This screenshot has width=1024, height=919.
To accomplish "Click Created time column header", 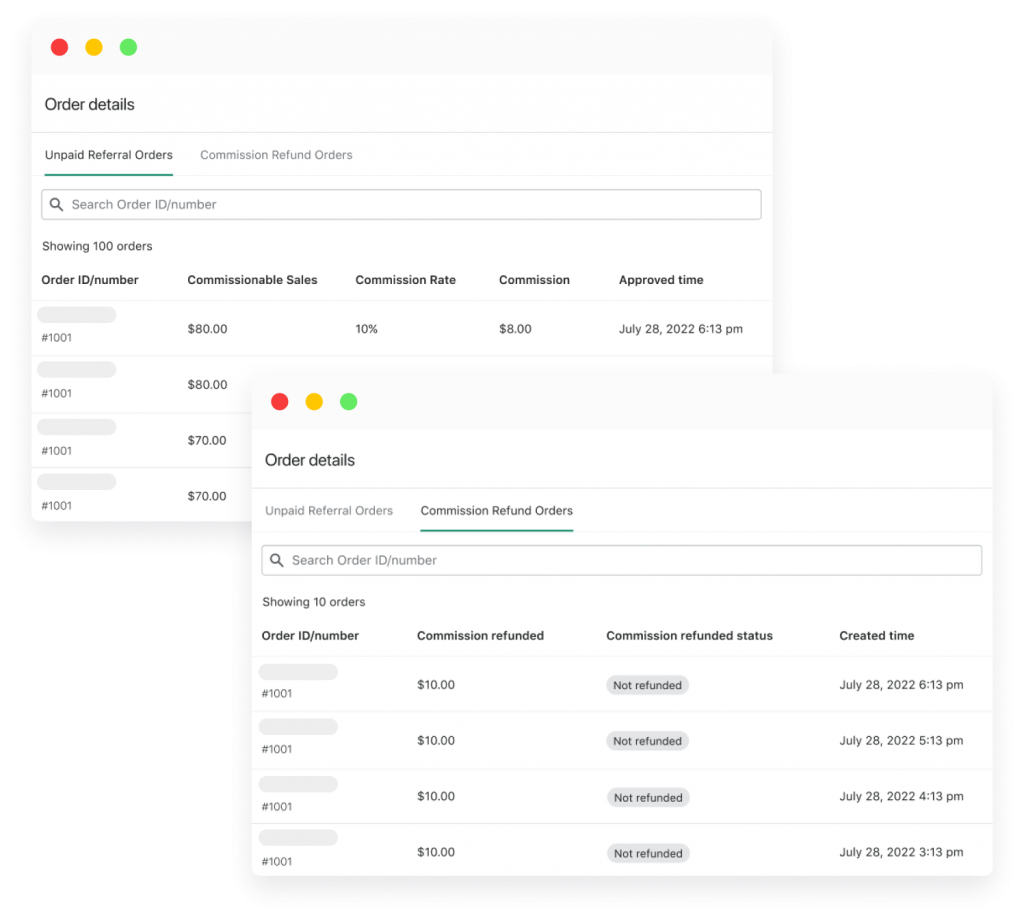I will tap(876, 636).
